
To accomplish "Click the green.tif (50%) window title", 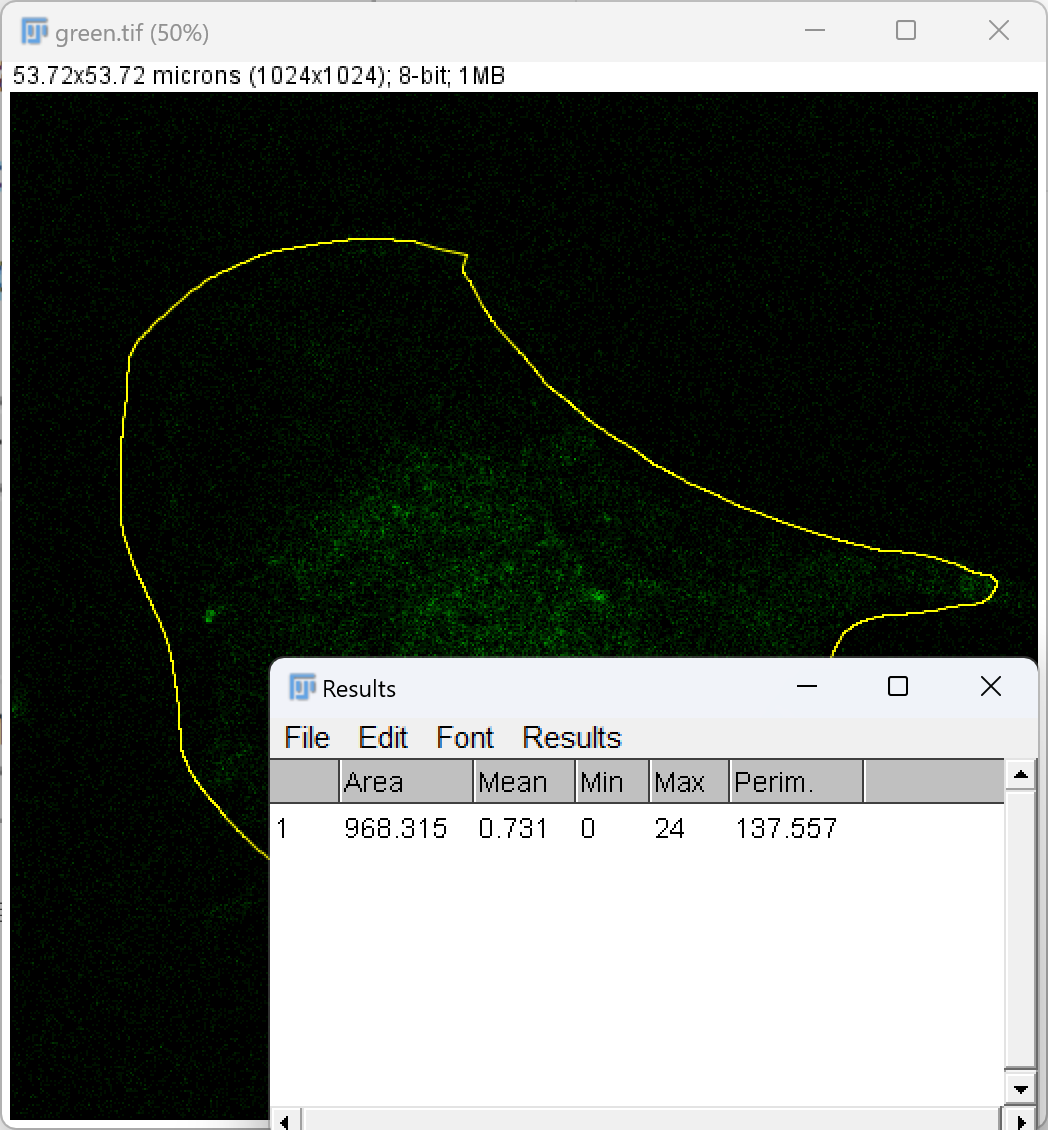I will click(x=132, y=33).
